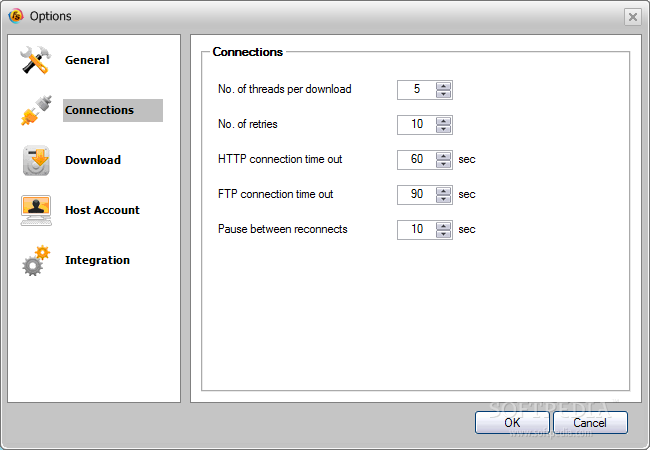The image size is (650, 450).
Task: Click the threads per download value field
Action: click(417, 90)
